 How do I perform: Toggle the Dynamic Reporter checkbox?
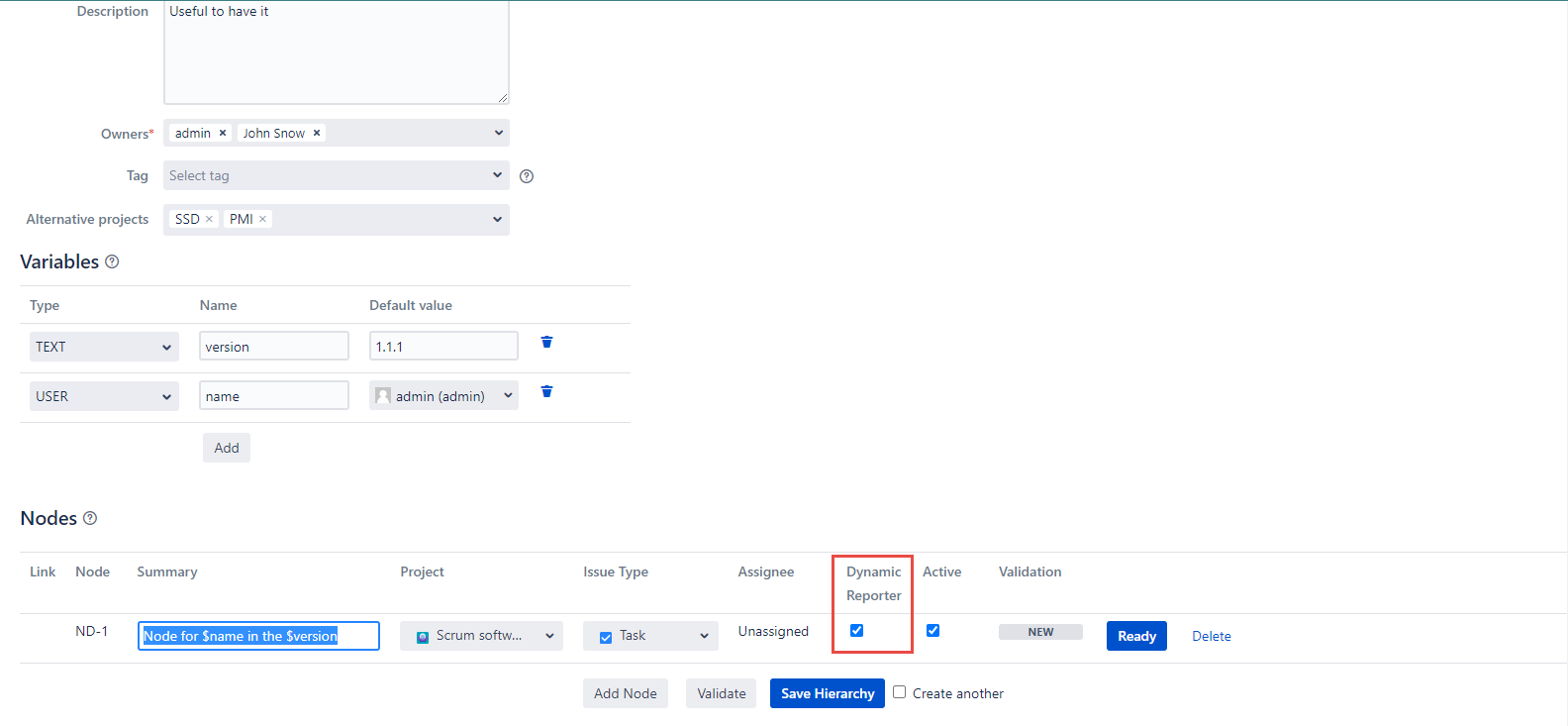857,631
